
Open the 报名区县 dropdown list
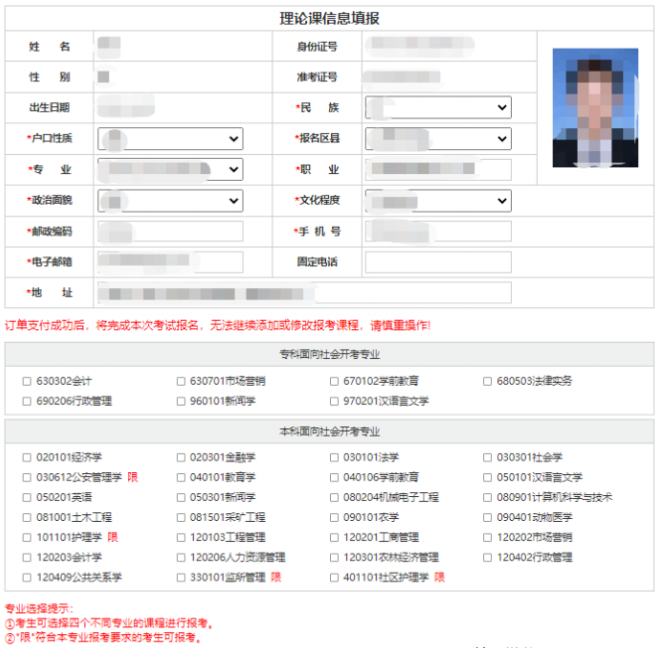[438, 139]
